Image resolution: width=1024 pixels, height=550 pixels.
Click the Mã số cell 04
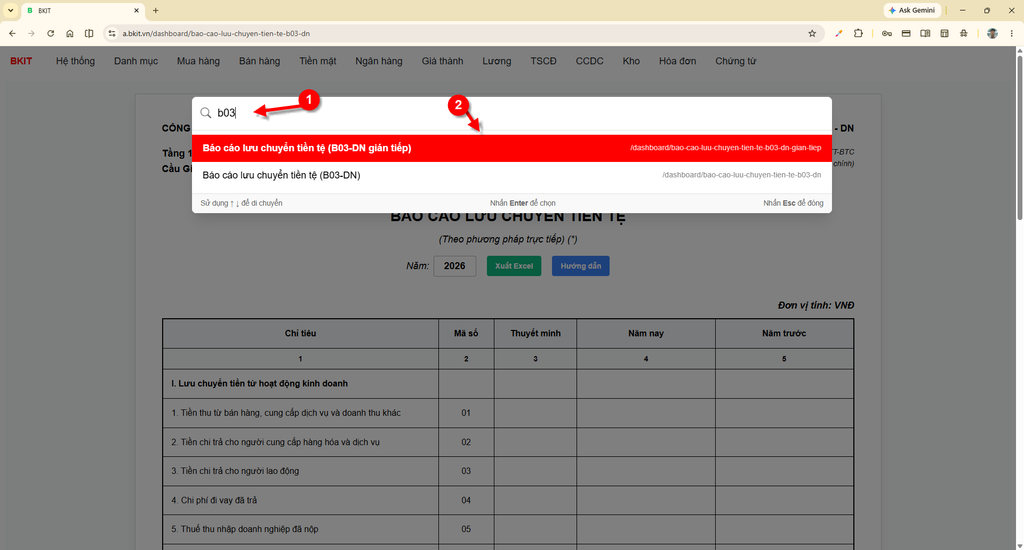[x=466, y=500]
